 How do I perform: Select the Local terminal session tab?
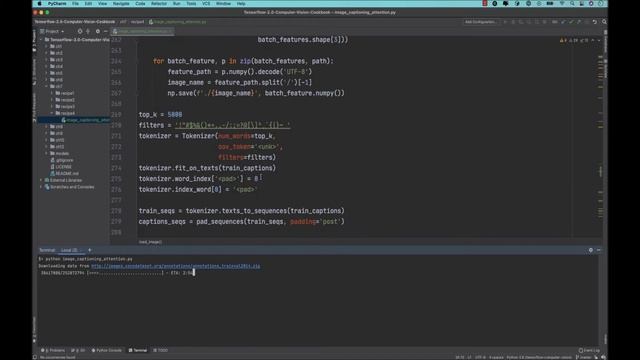pyautogui.click(x=70, y=250)
